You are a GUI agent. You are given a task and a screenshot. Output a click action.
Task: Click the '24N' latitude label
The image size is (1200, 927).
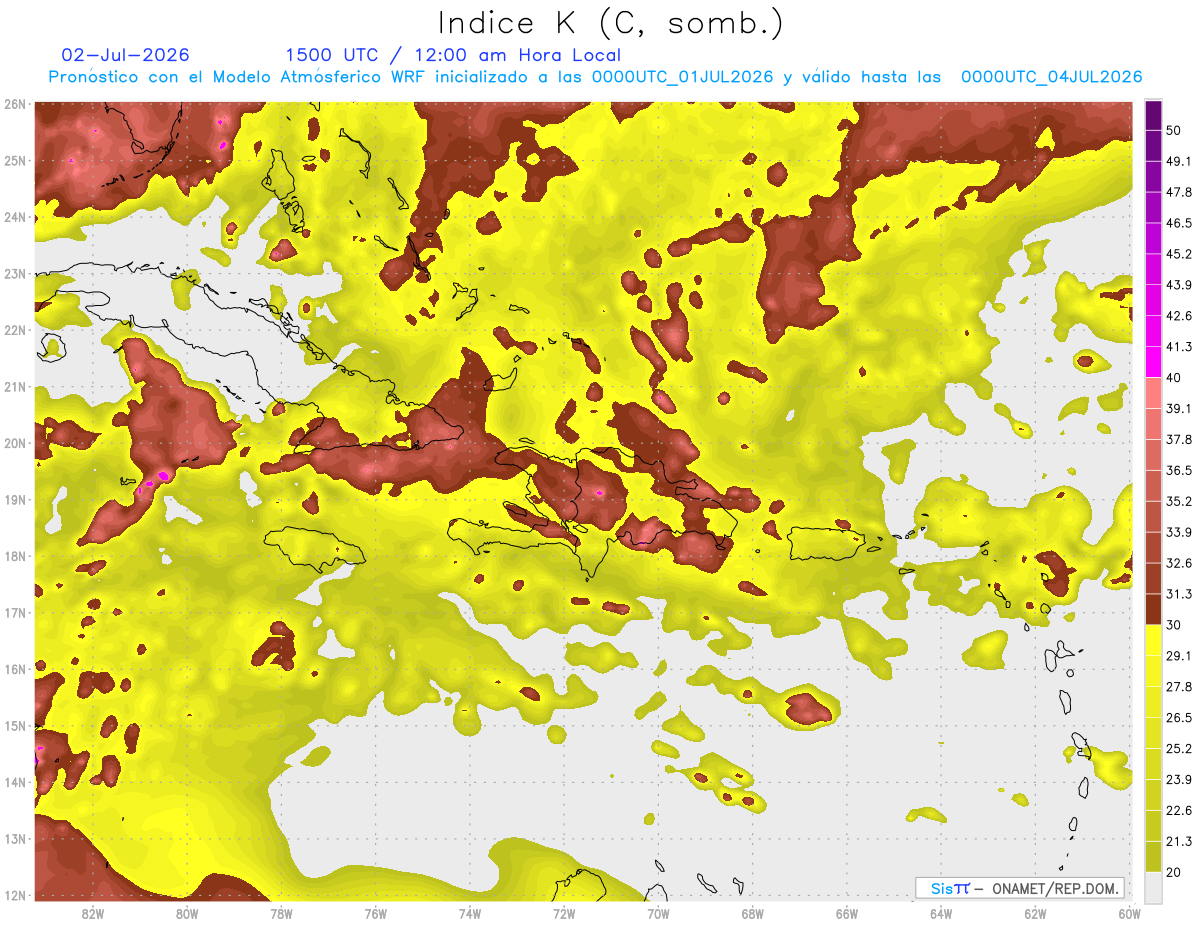[x=14, y=217]
